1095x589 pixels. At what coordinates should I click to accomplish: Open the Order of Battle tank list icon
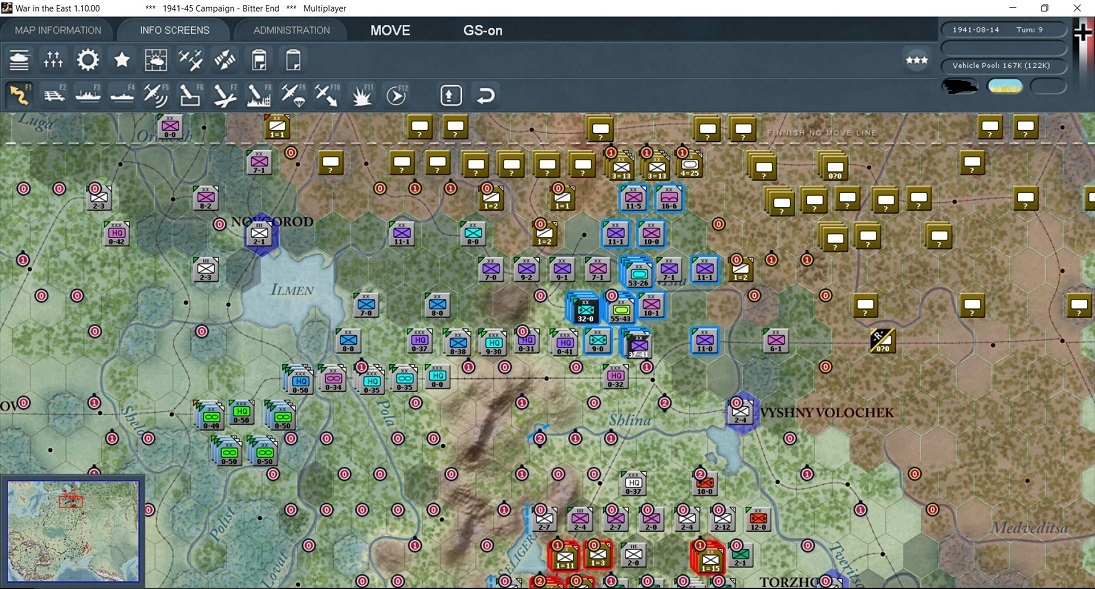pyautogui.click(x=19, y=61)
